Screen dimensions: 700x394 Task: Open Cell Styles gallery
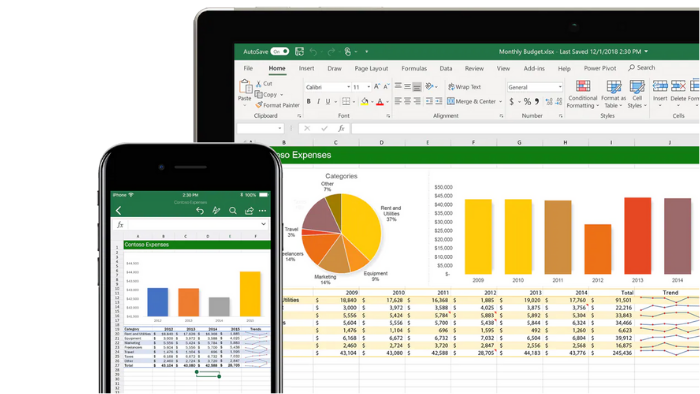pos(637,94)
